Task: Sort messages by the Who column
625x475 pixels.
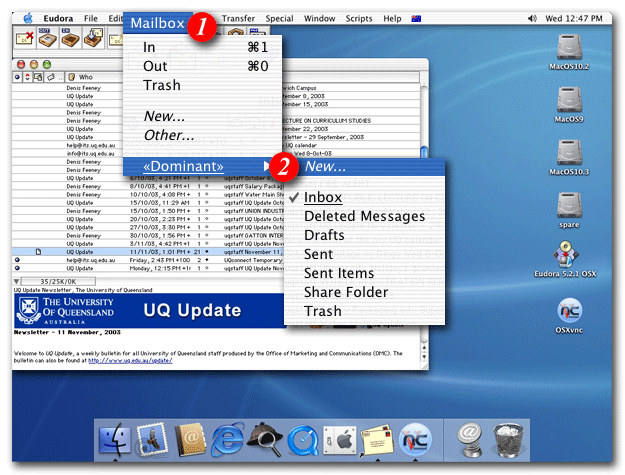Action: (86, 77)
